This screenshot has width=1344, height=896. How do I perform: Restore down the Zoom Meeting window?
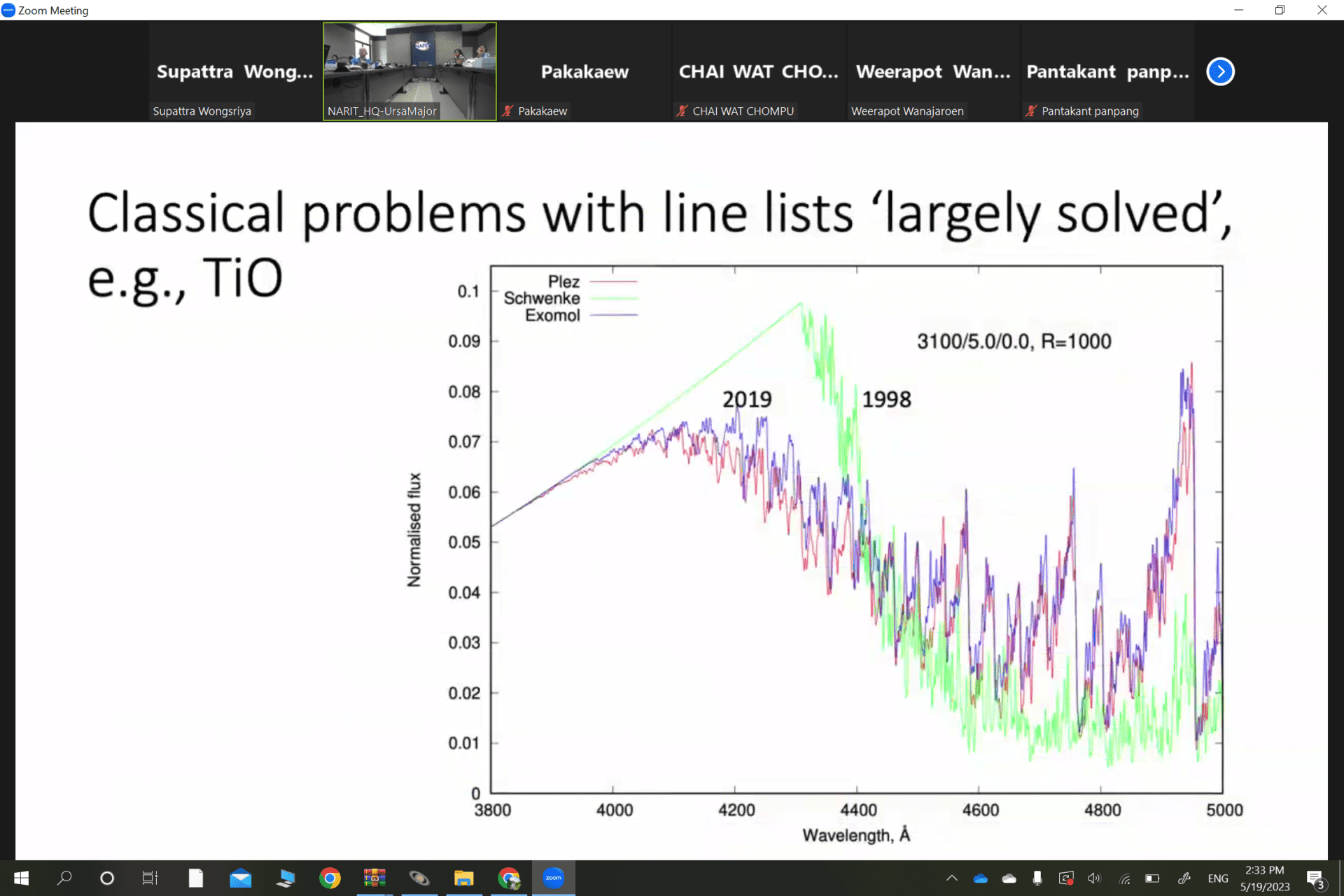(1280, 10)
